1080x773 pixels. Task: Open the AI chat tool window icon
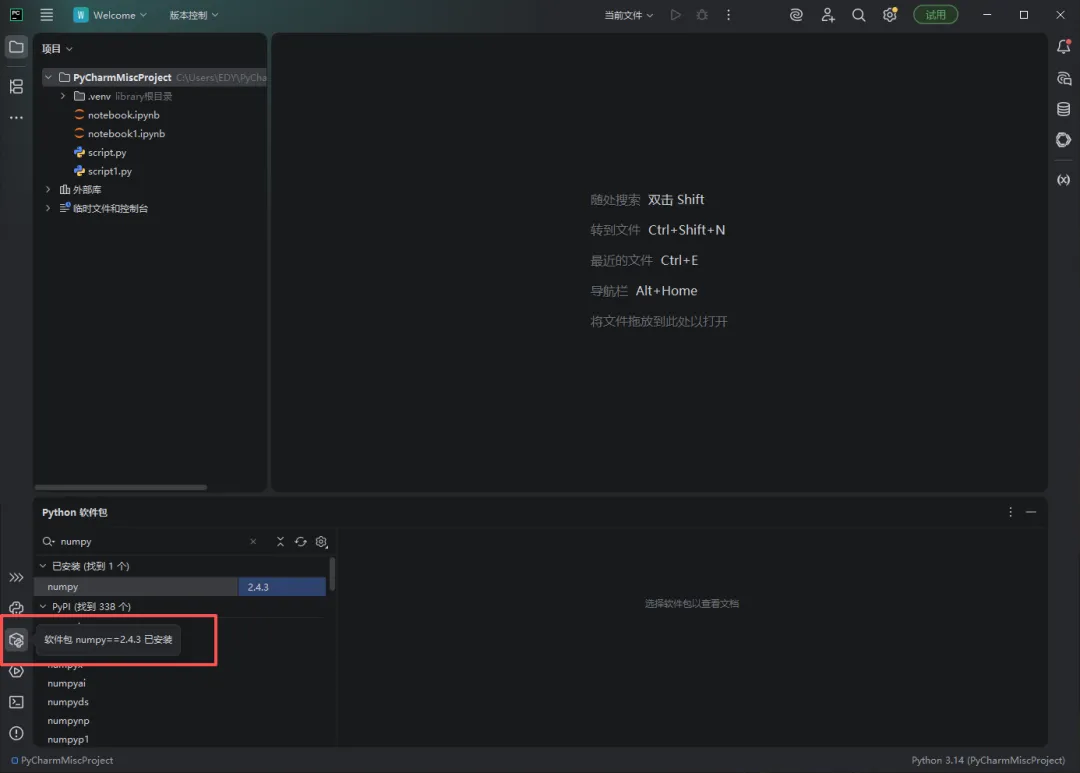point(1063,79)
